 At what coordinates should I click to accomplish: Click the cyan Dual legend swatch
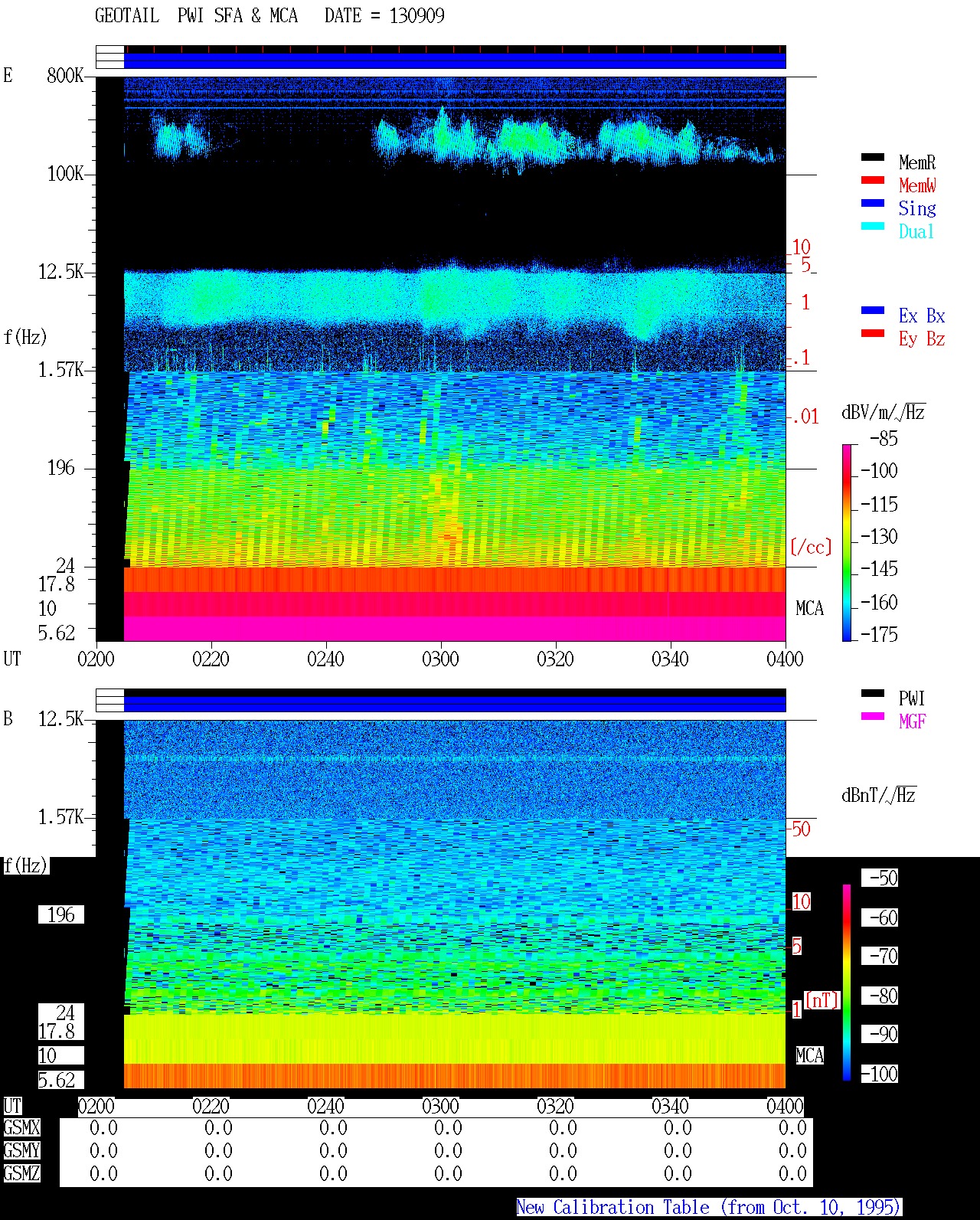click(x=873, y=226)
